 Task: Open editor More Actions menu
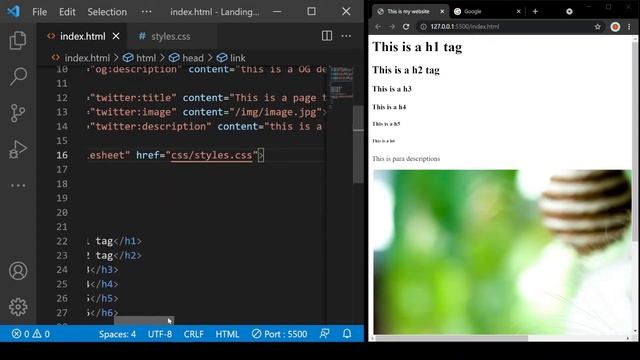pos(346,36)
